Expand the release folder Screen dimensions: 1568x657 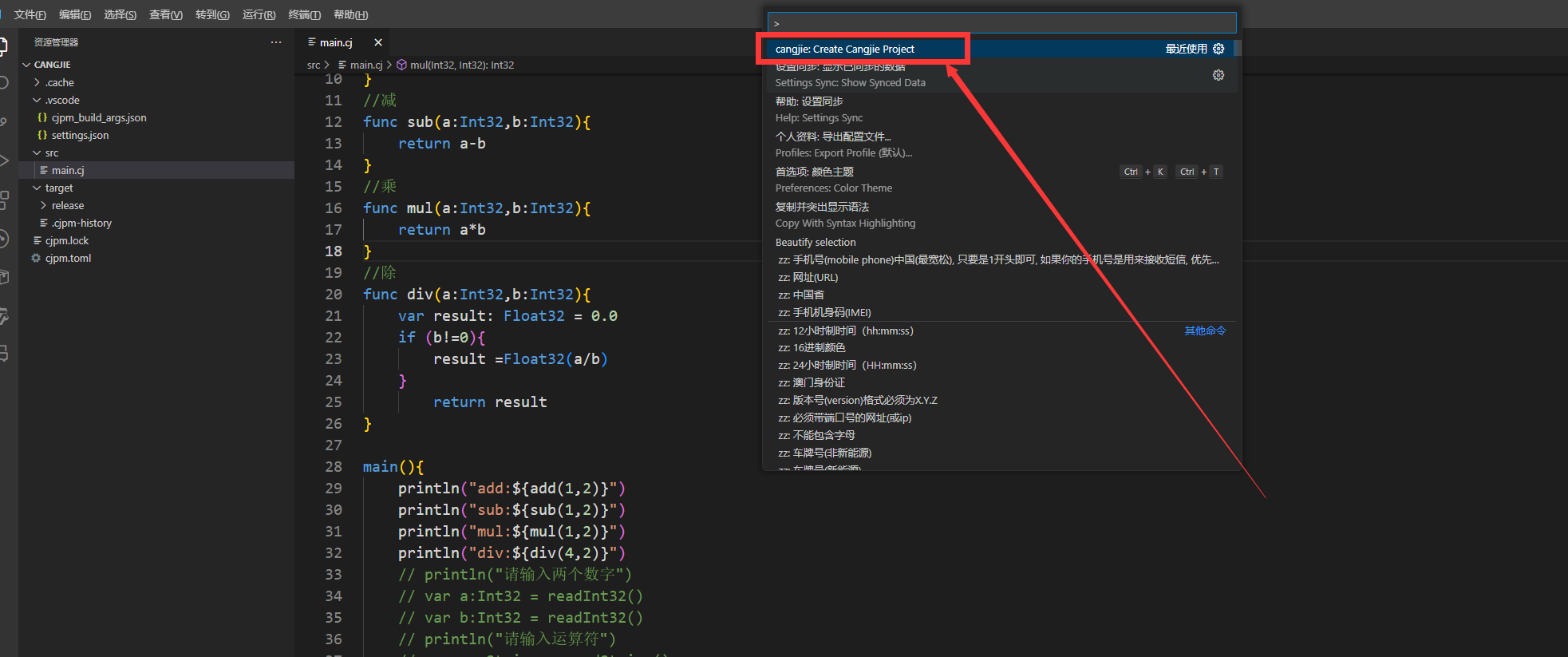(43, 205)
